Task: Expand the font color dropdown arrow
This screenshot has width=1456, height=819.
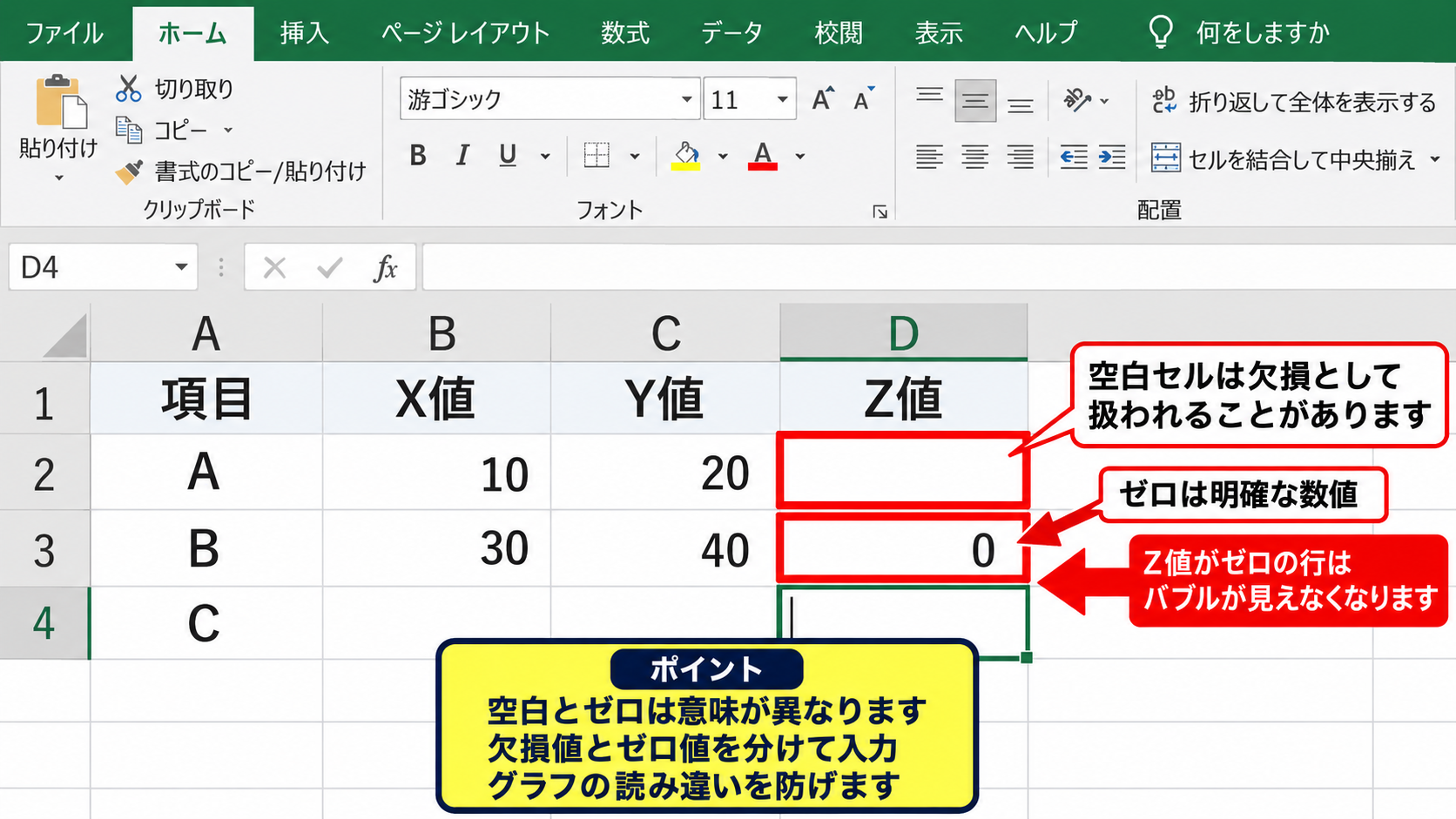Action: tap(800, 157)
